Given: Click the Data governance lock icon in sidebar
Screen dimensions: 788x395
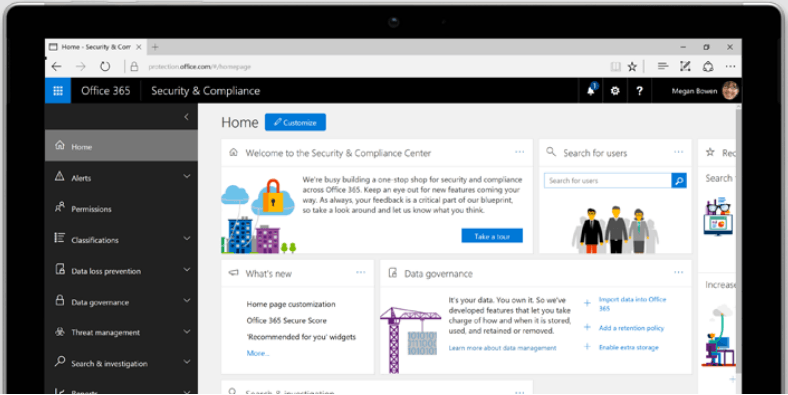Looking at the screenshot, I should click(x=60, y=301).
